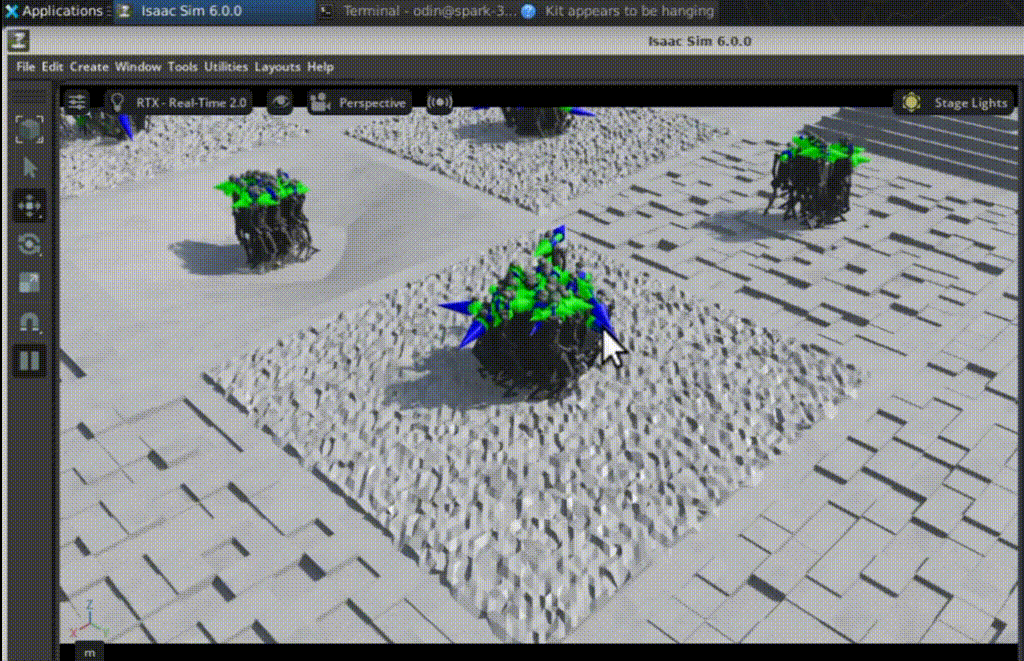The width and height of the screenshot is (1024, 661).
Task: Open the eye visibility options menu
Action: click(281, 102)
